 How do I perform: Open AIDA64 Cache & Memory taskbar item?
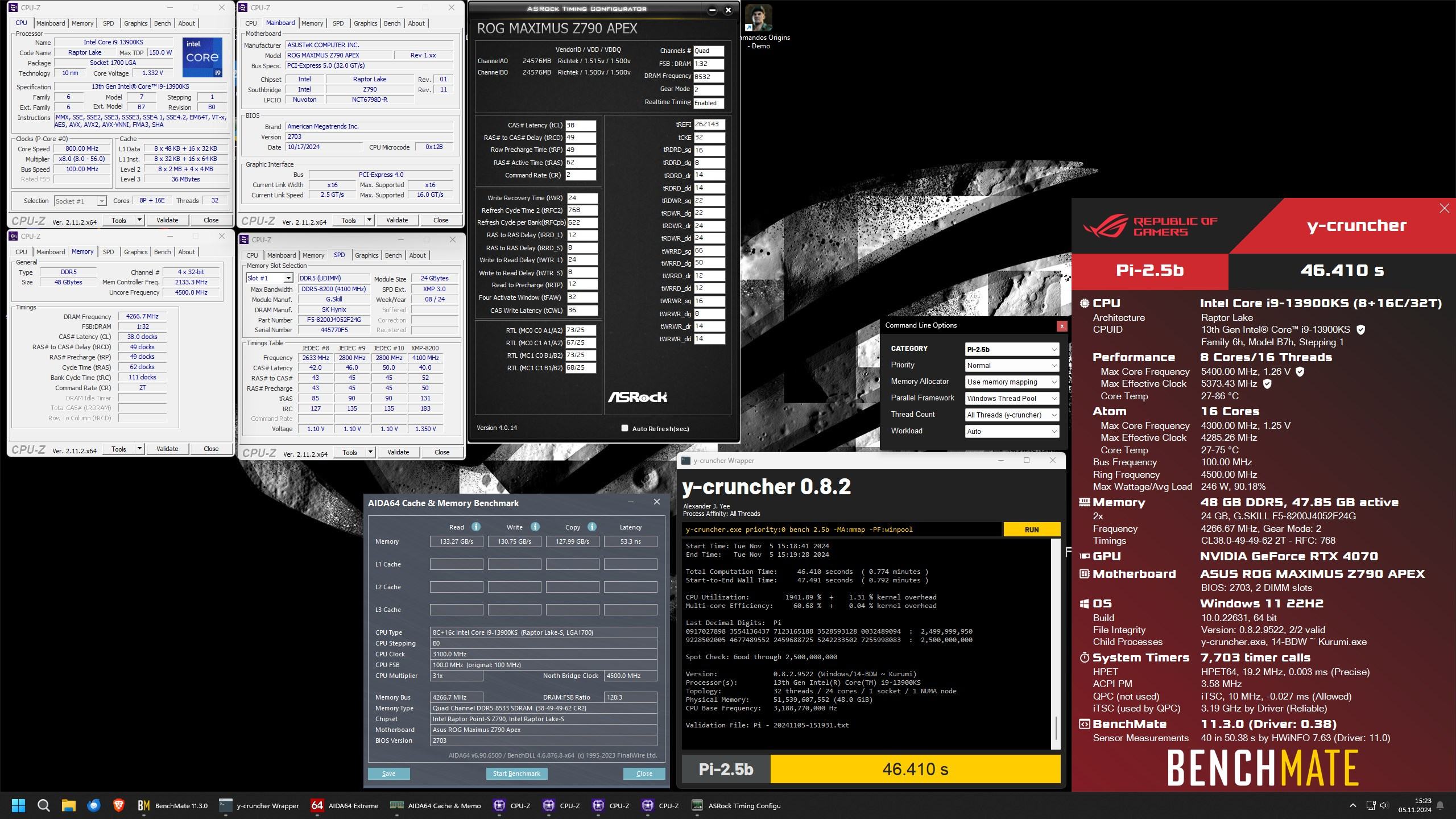pos(435,805)
